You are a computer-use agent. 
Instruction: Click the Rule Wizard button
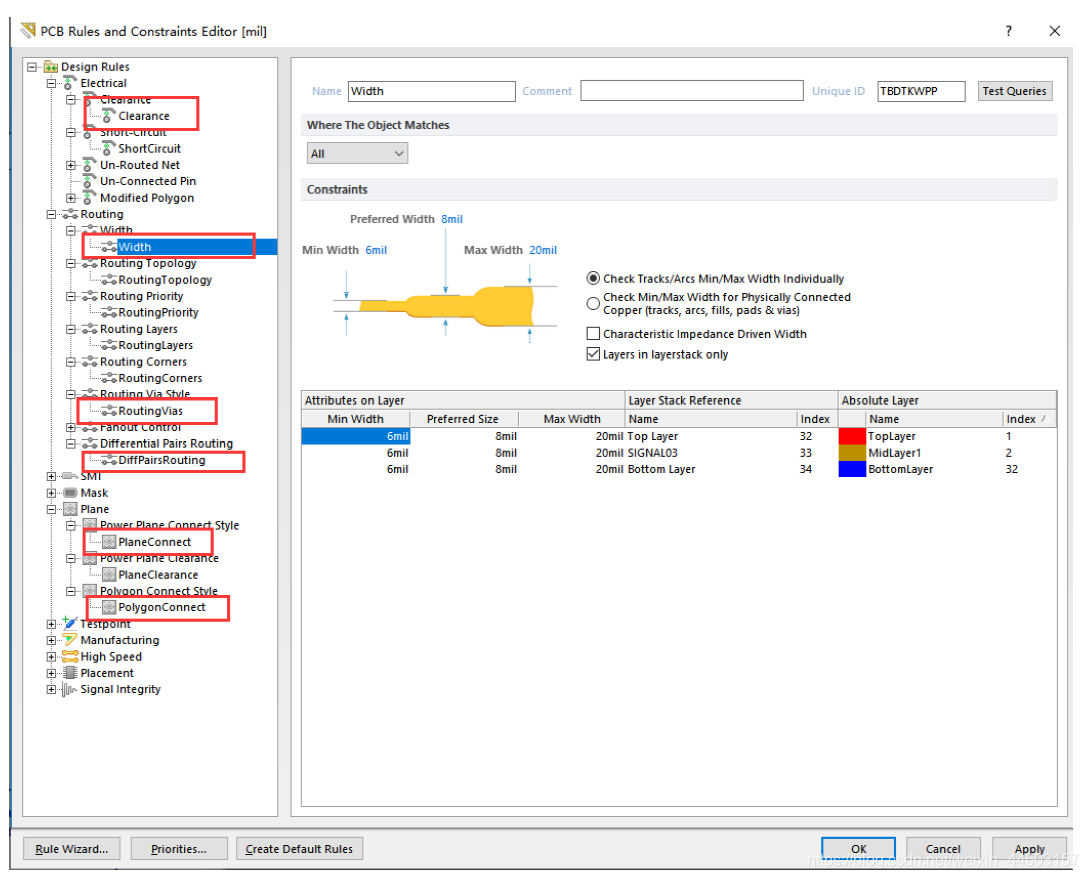pos(71,849)
